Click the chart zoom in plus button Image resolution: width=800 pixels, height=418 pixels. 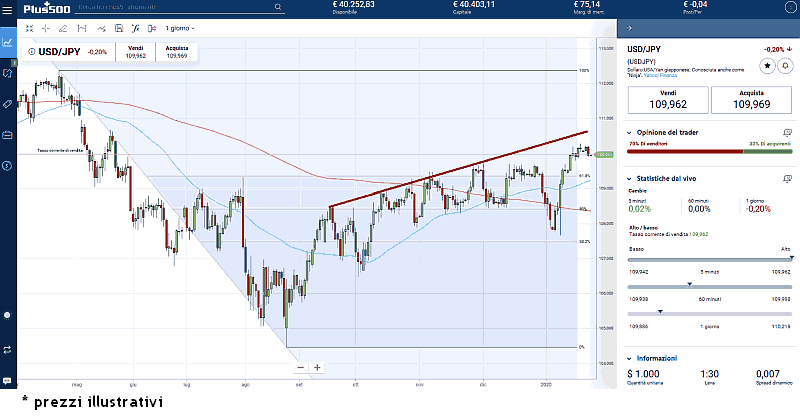[x=317, y=367]
